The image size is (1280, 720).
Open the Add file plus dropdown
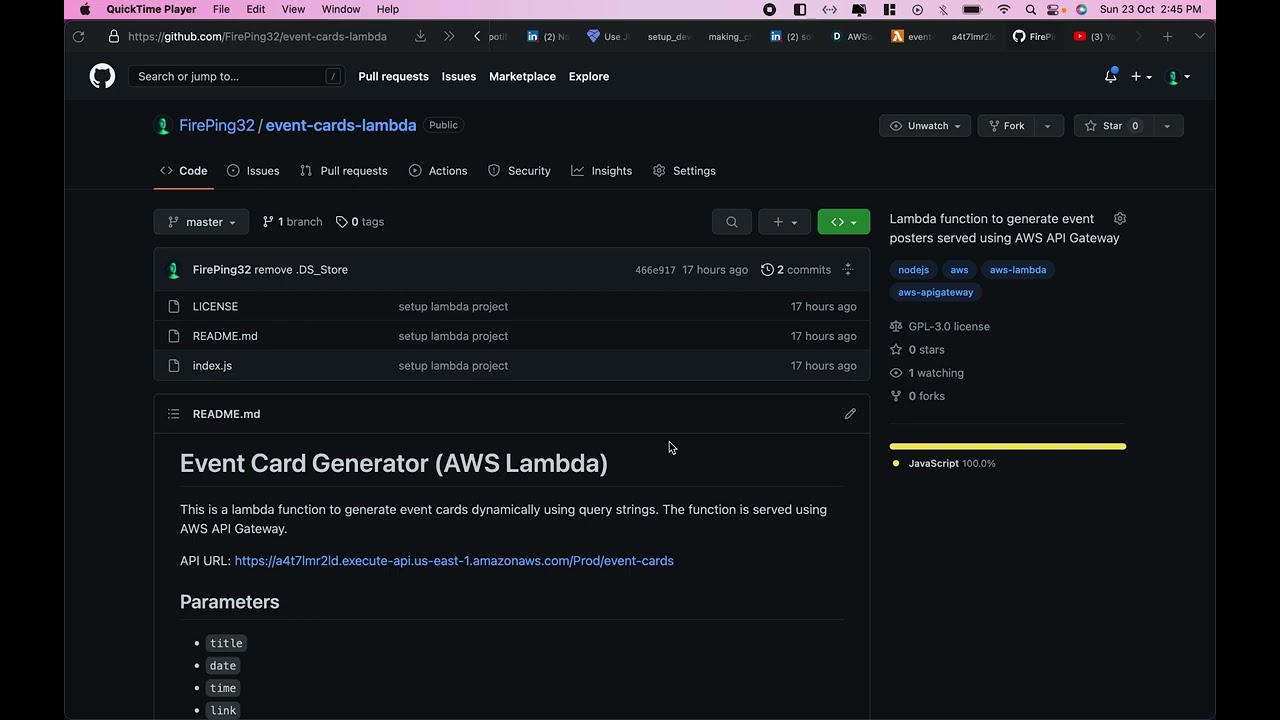point(785,222)
